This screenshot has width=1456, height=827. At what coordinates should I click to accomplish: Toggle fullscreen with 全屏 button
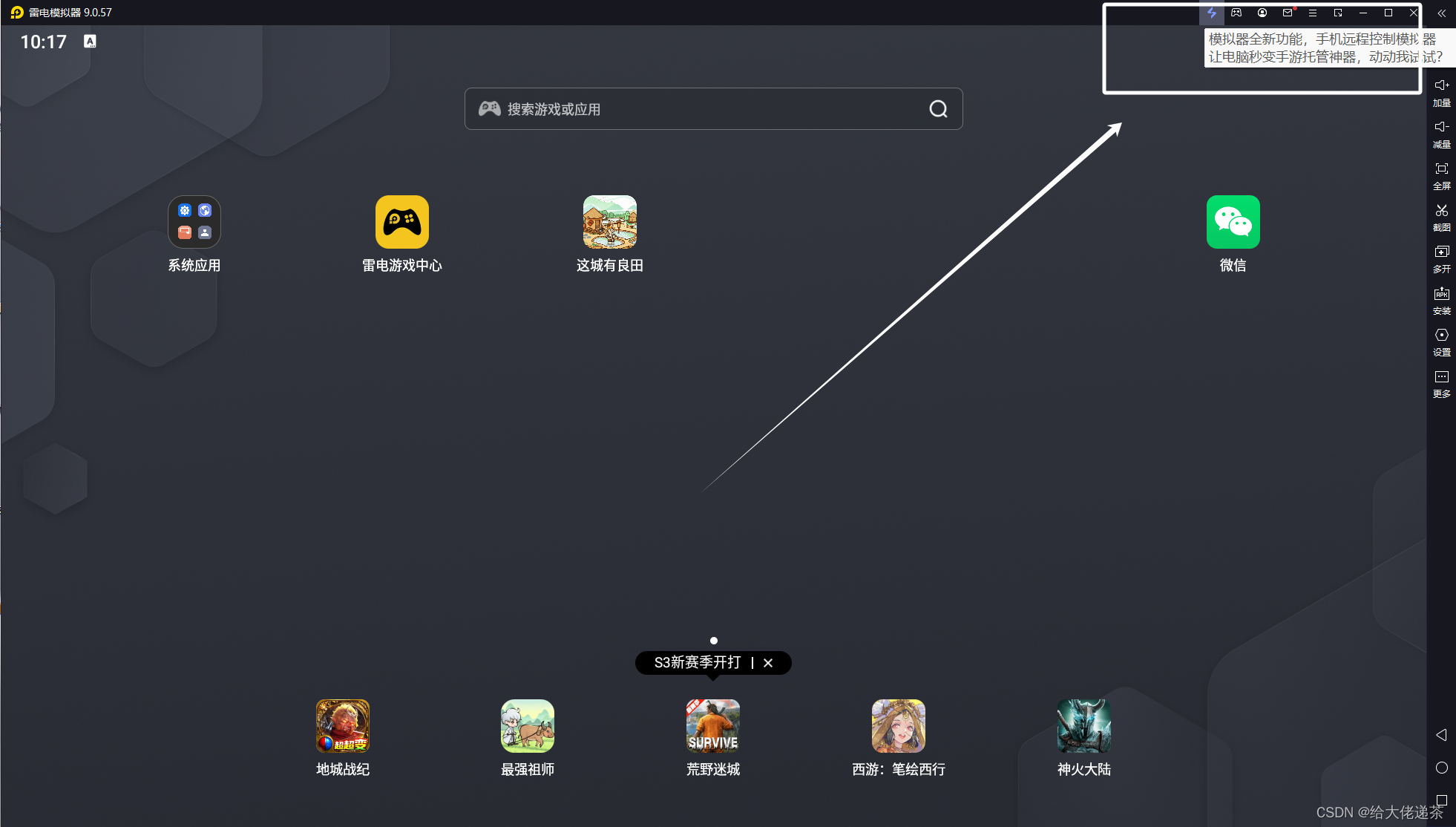pos(1441,175)
